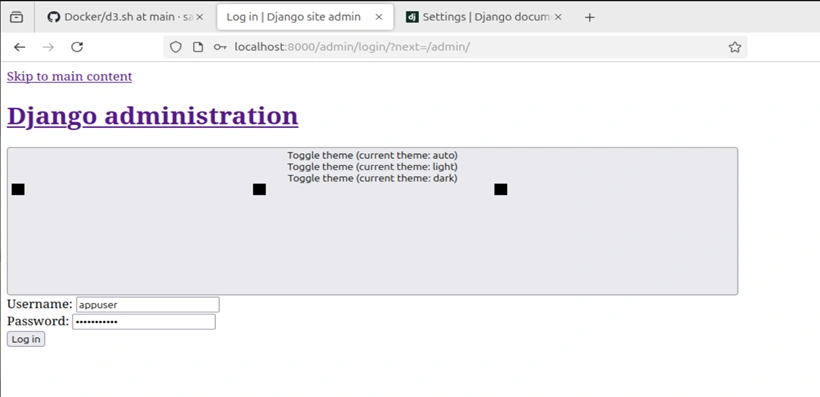Open a new tab with the plus button
This screenshot has width=820, height=397.
(589, 17)
